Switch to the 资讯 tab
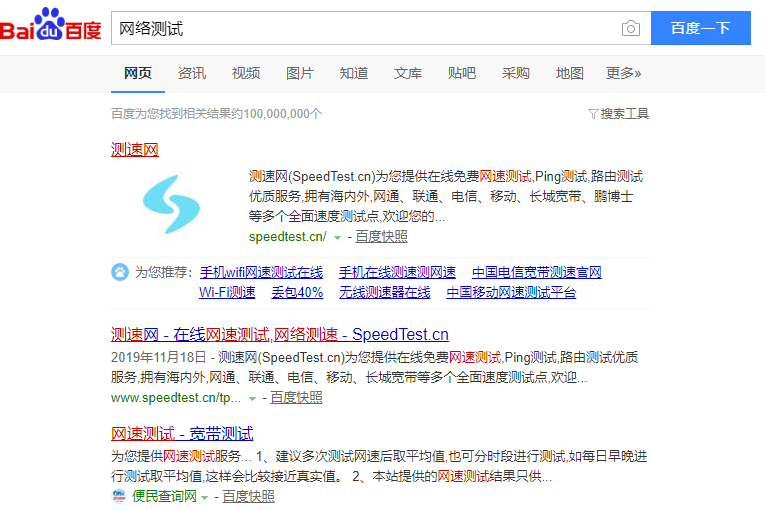 click(x=192, y=73)
